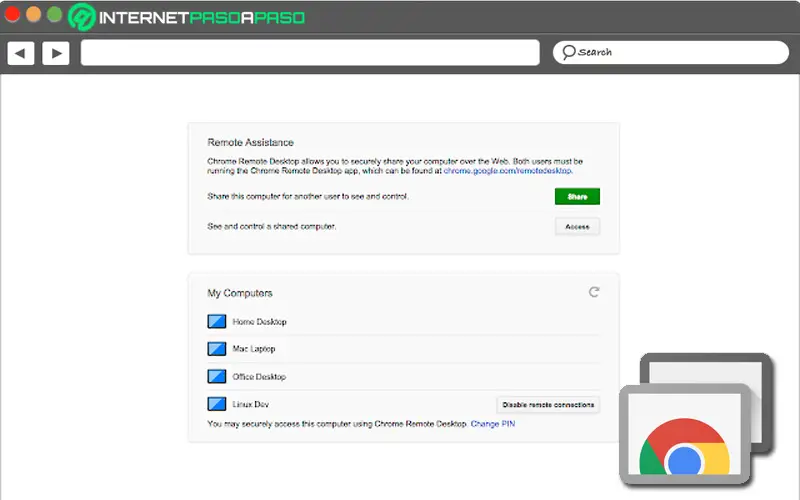Click the browser back arrow button

(21, 53)
